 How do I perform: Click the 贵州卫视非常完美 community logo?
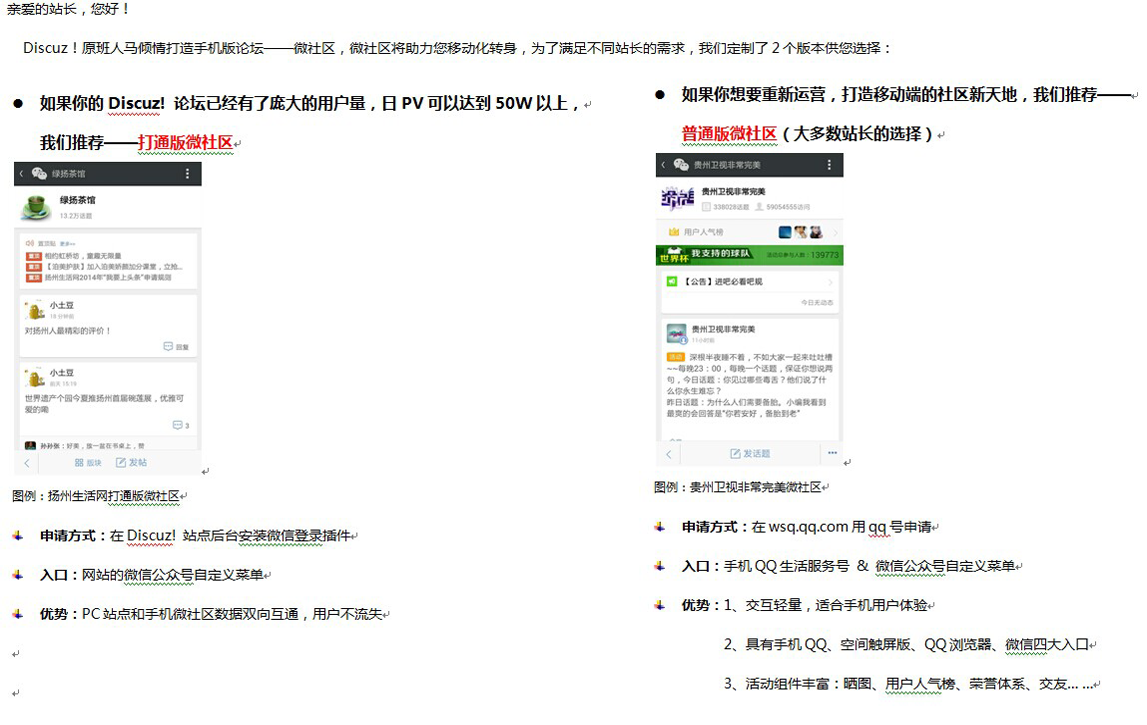[x=677, y=198]
